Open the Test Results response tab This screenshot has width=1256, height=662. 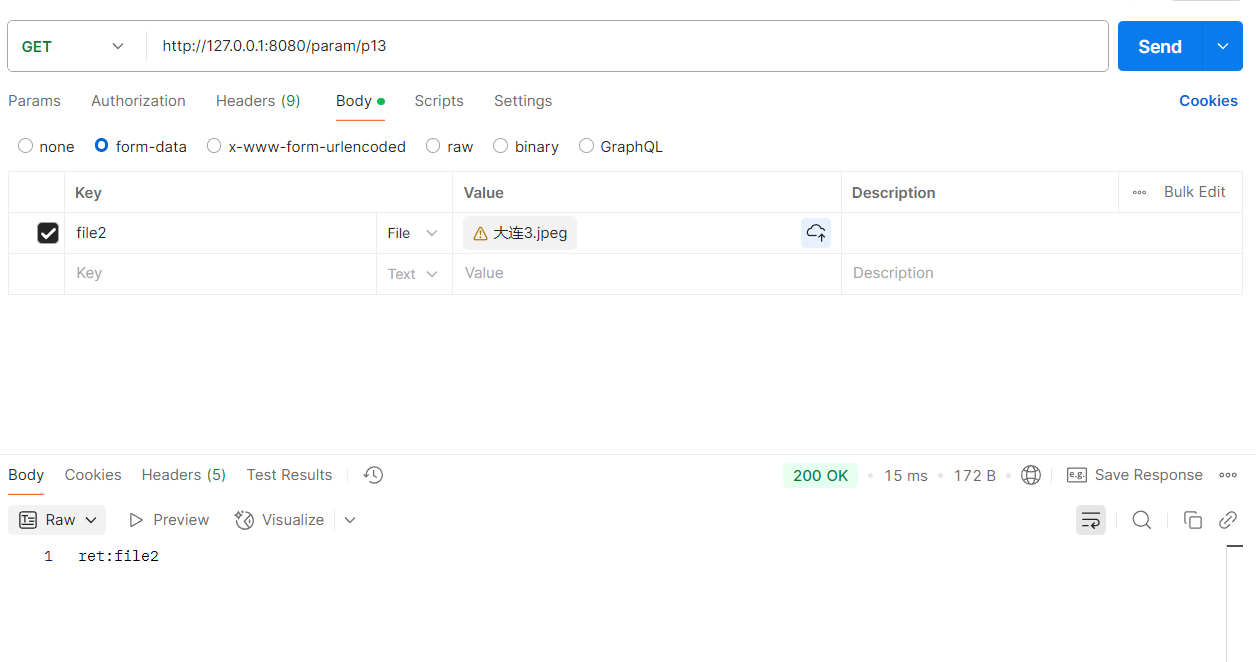tap(289, 475)
